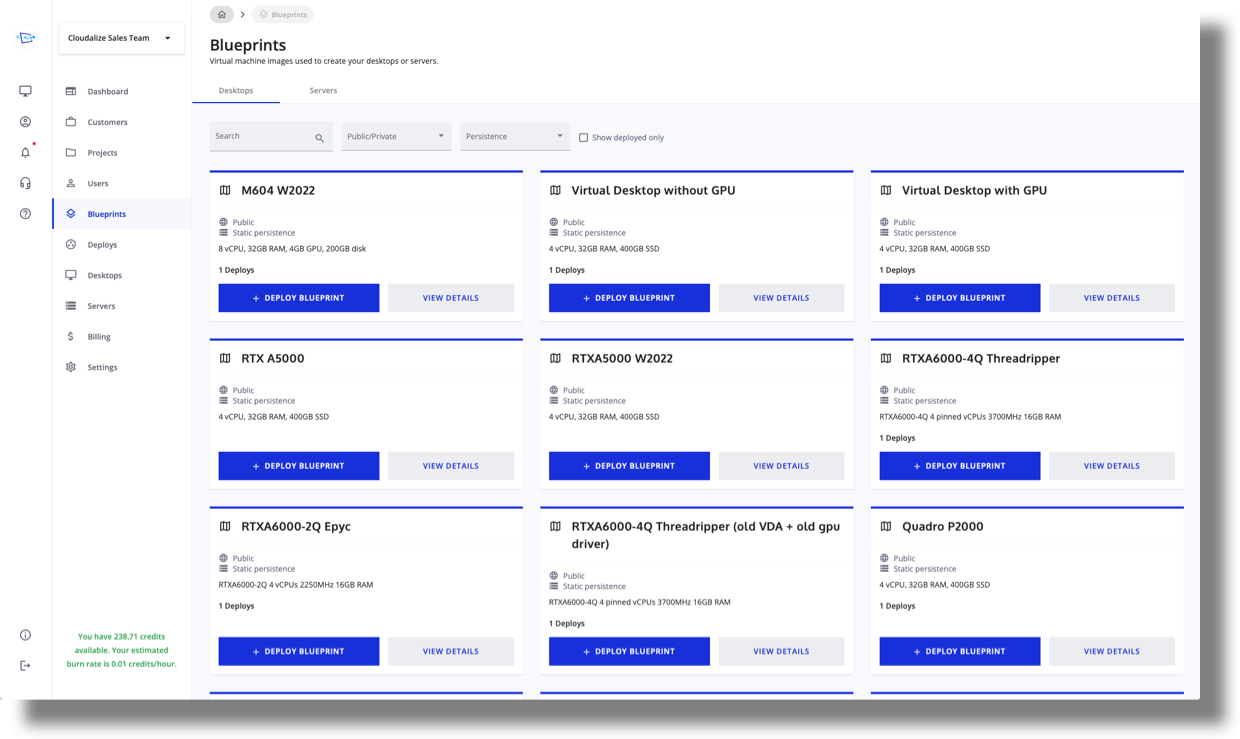This screenshot has width=1240, height=739.
Task: Click the search magnifier icon
Action: (x=320, y=138)
